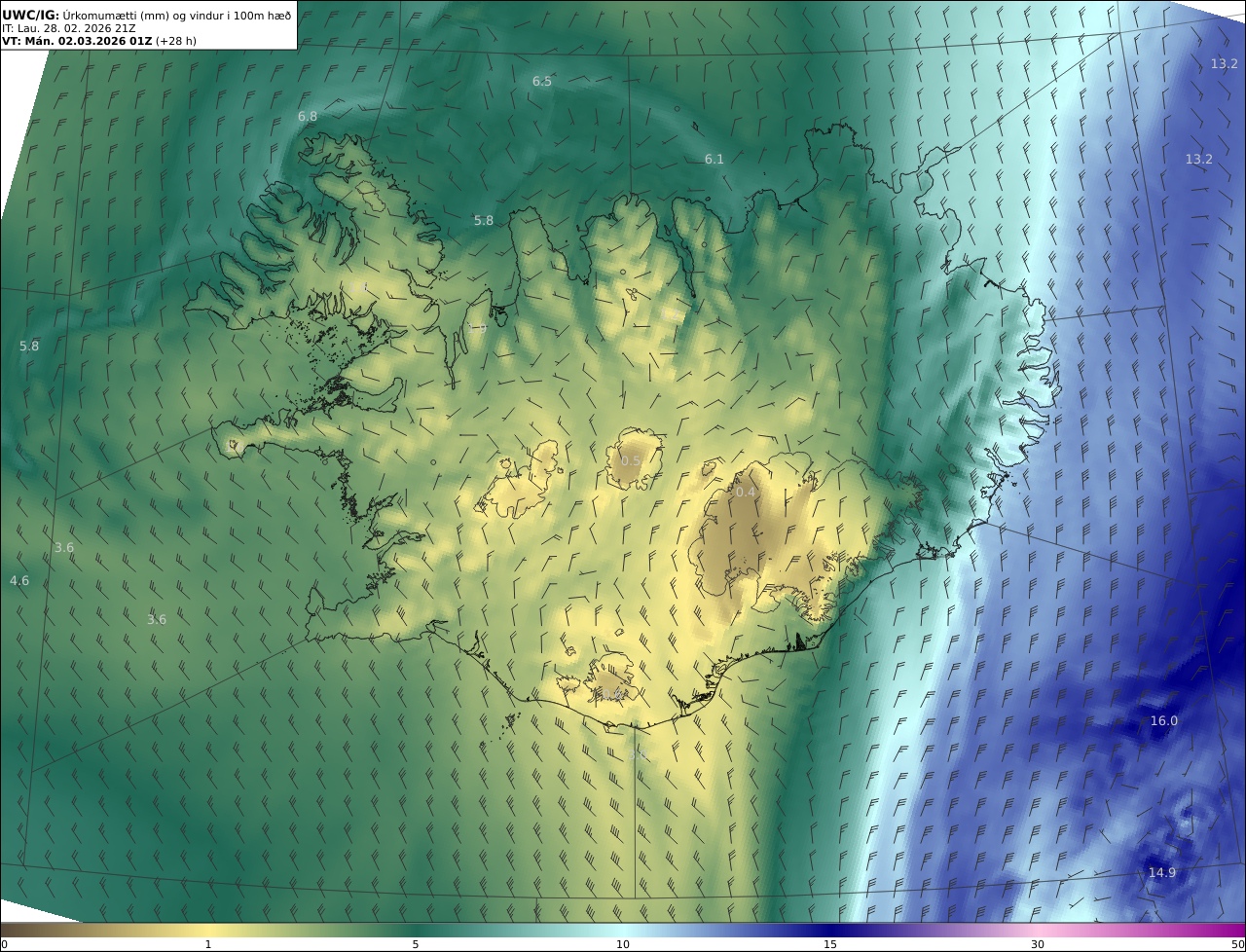
Task: Click the 6.5 value label
Action: [x=542, y=81]
